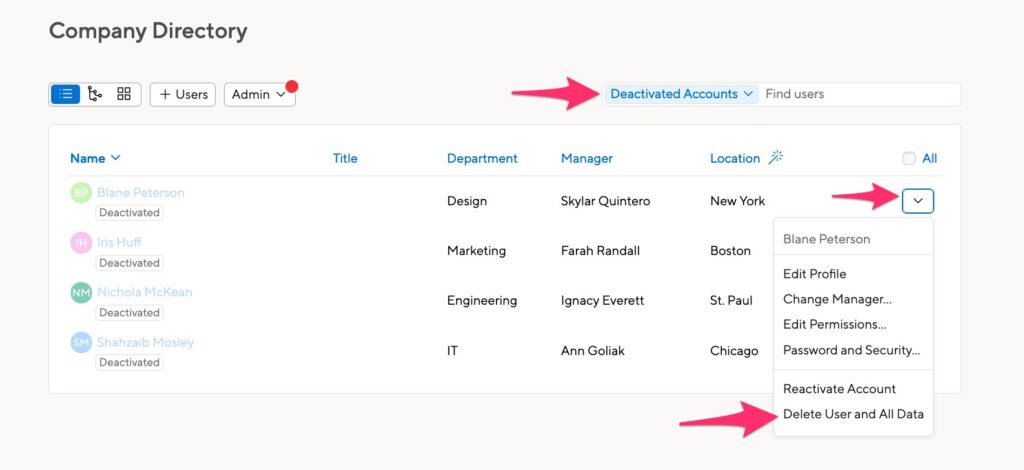The image size is (1024, 470).
Task: Switch to org chart view icon
Action: click(95, 94)
